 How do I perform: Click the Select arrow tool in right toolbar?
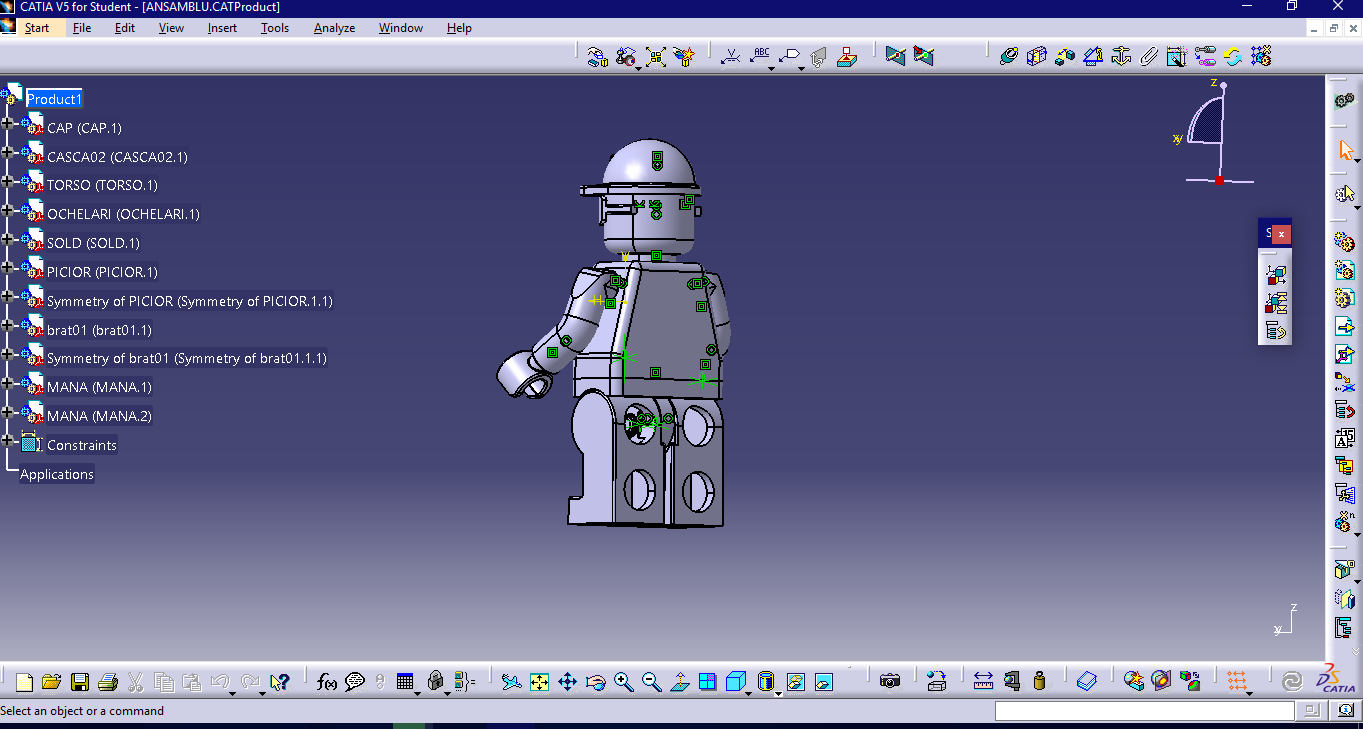point(1344,151)
